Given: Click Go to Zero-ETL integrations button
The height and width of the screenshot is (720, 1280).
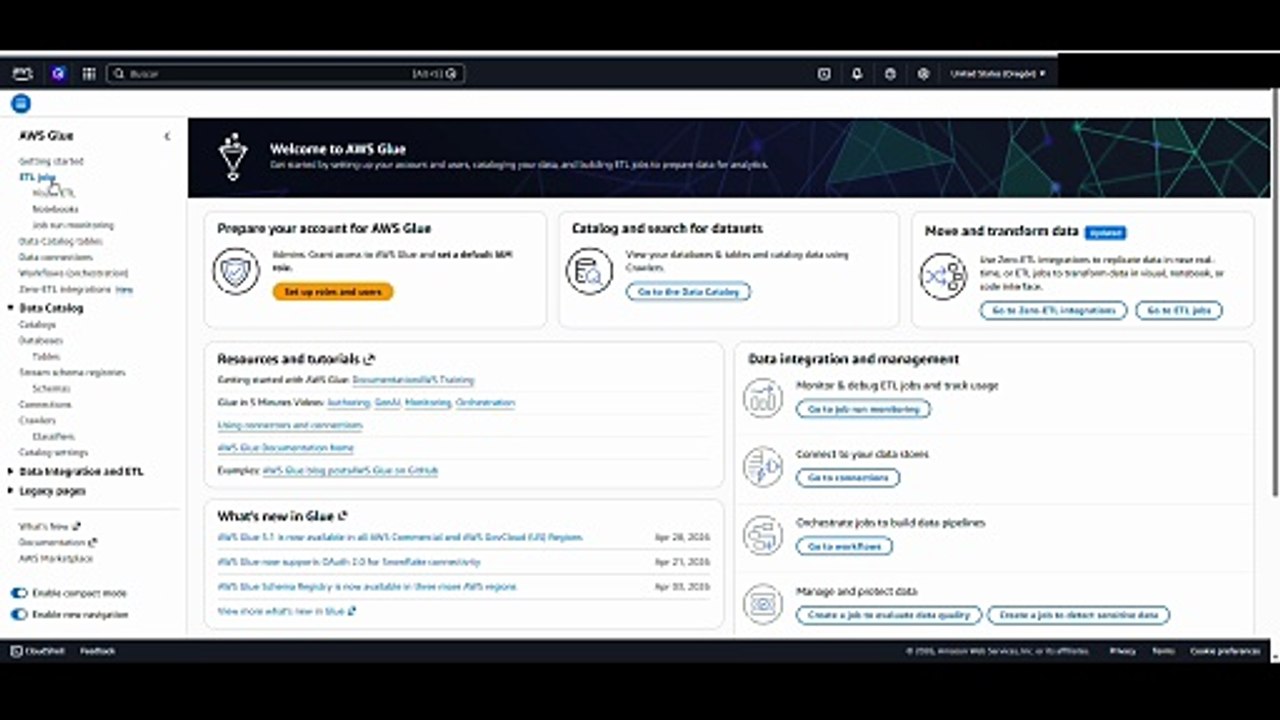Looking at the screenshot, I should (1053, 311).
